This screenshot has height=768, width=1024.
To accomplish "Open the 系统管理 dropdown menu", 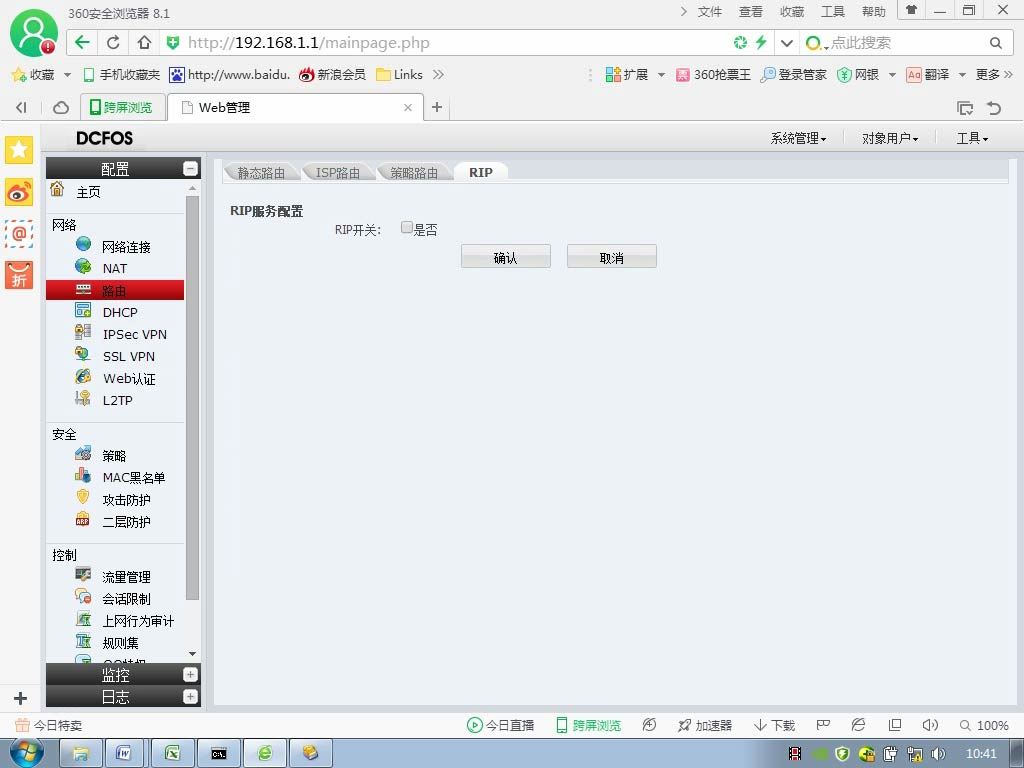I will tap(799, 138).
